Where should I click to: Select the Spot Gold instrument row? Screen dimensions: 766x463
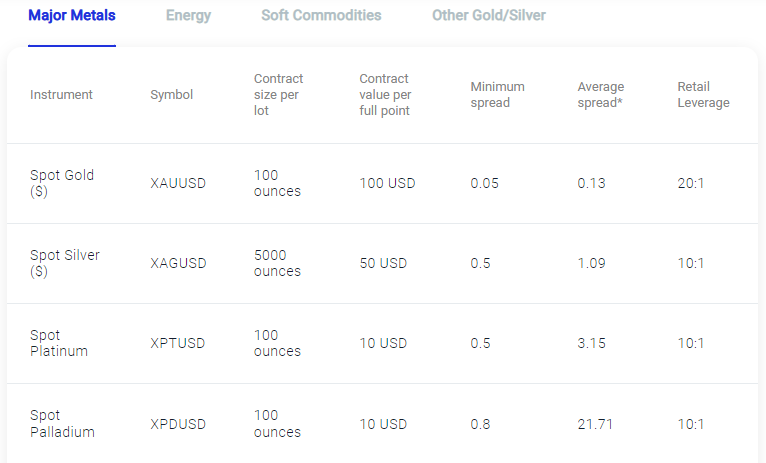click(x=383, y=184)
